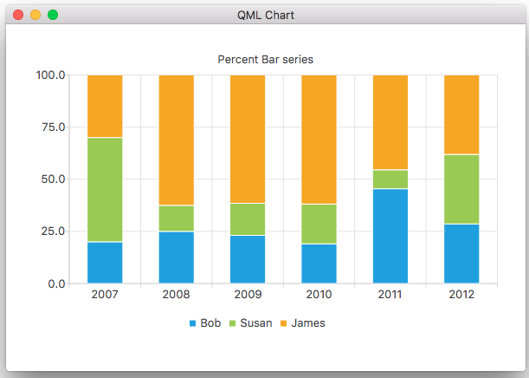Image resolution: width=530 pixels, height=378 pixels.
Task: Click James's orange segment for 2007
Action: [x=105, y=106]
